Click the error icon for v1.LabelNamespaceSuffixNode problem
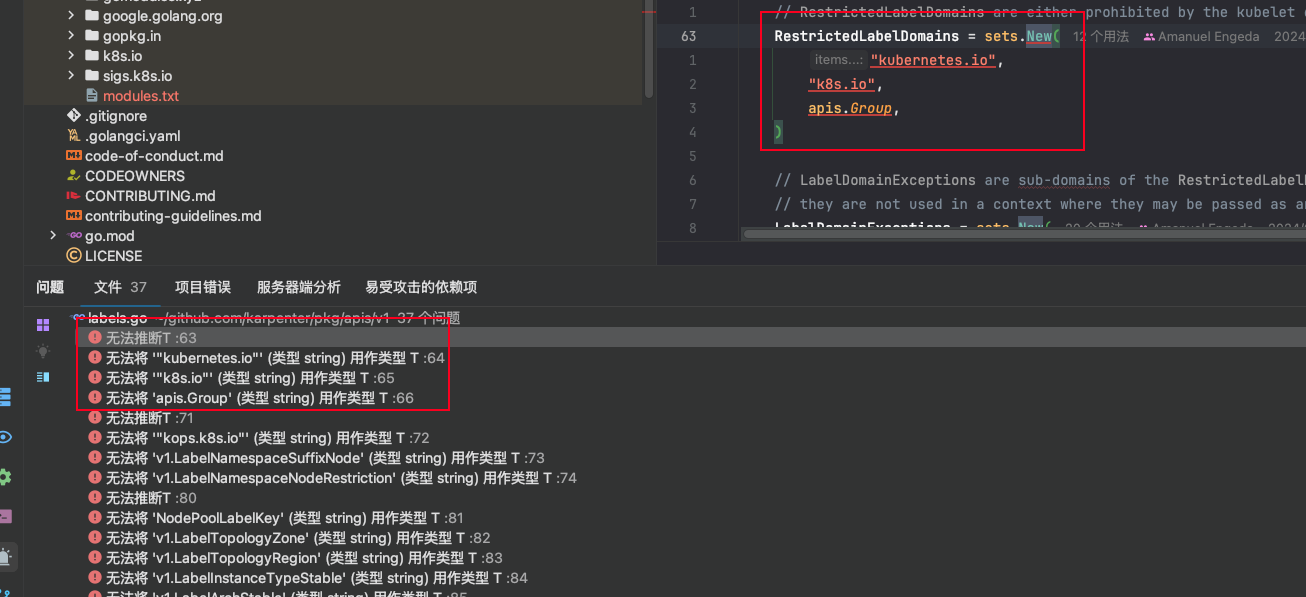 (x=95, y=458)
